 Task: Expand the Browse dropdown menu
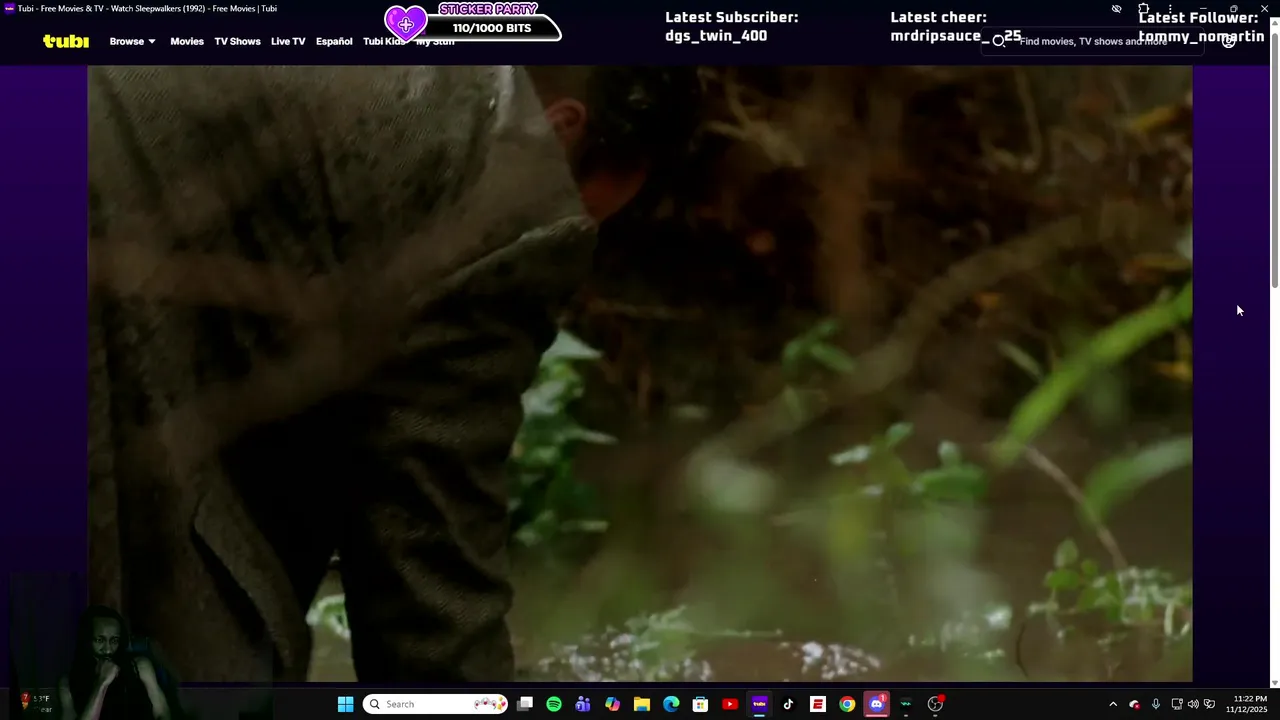(132, 41)
